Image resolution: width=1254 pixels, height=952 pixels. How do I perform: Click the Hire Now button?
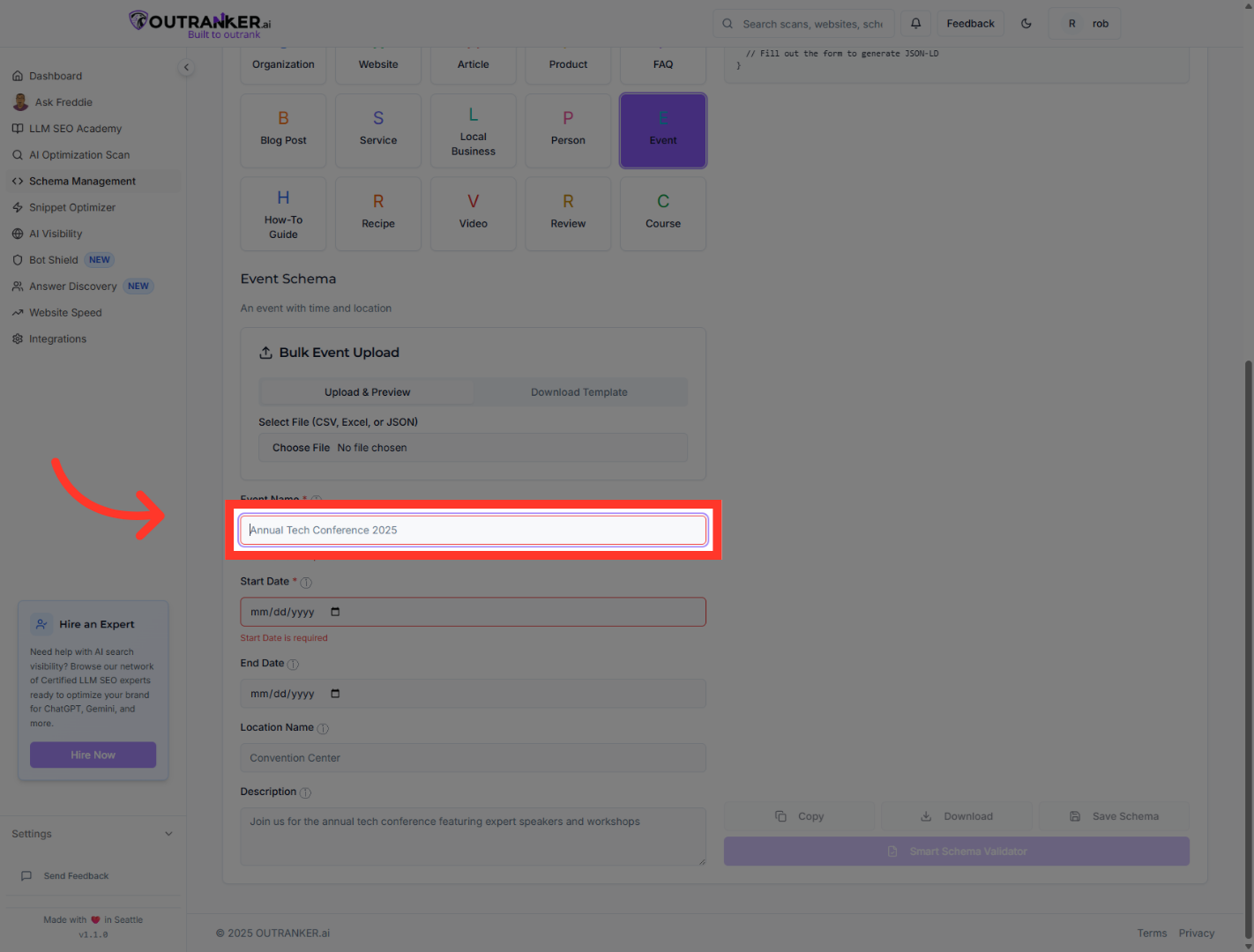pyautogui.click(x=93, y=755)
